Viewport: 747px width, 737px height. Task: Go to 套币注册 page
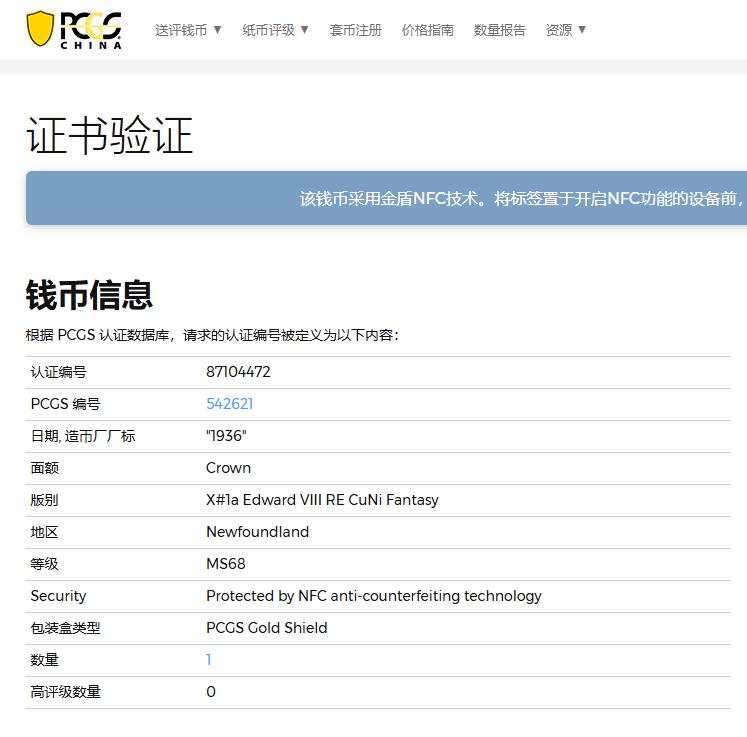355,30
